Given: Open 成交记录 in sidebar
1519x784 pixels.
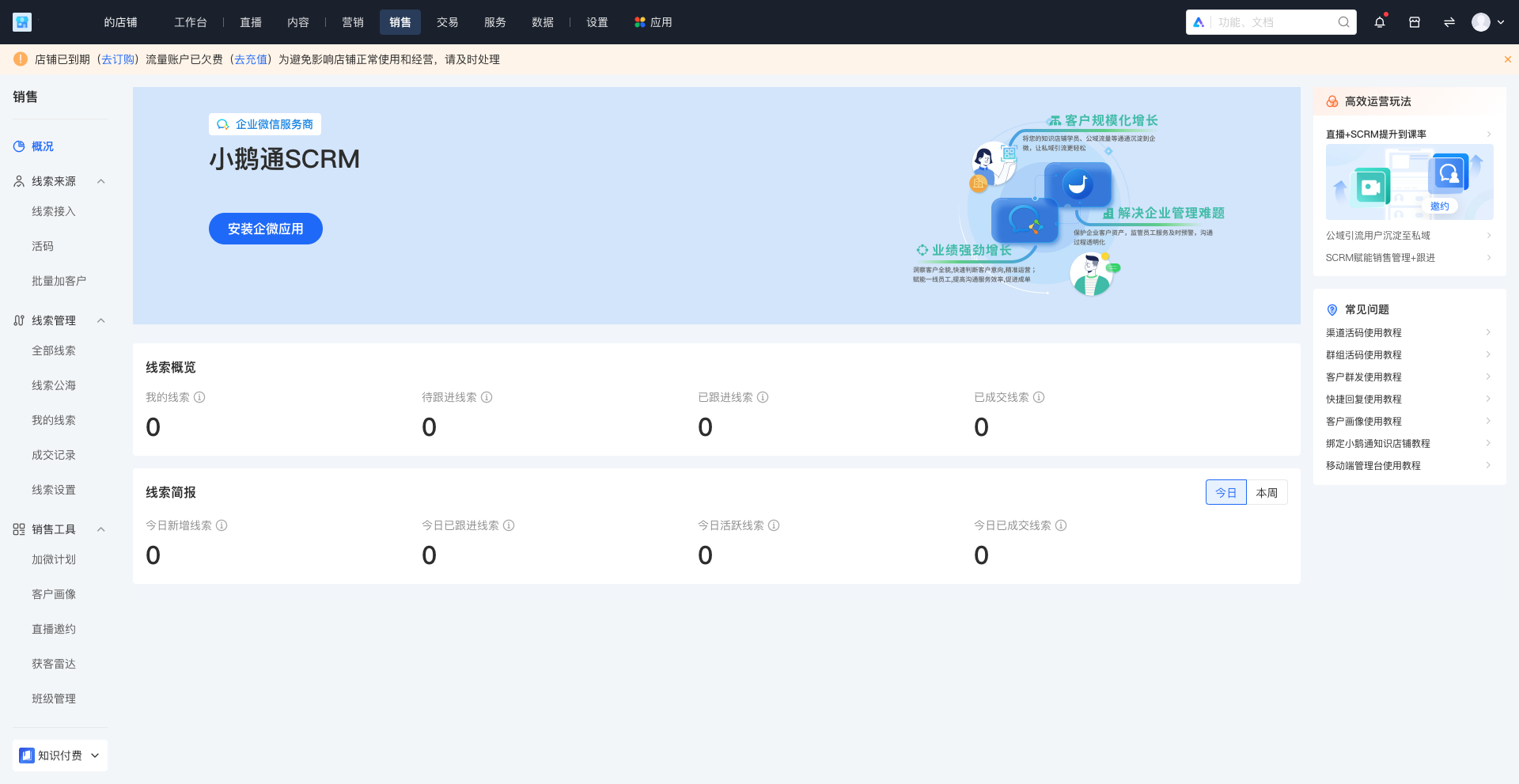Looking at the screenshot, I should click(54, 455).
